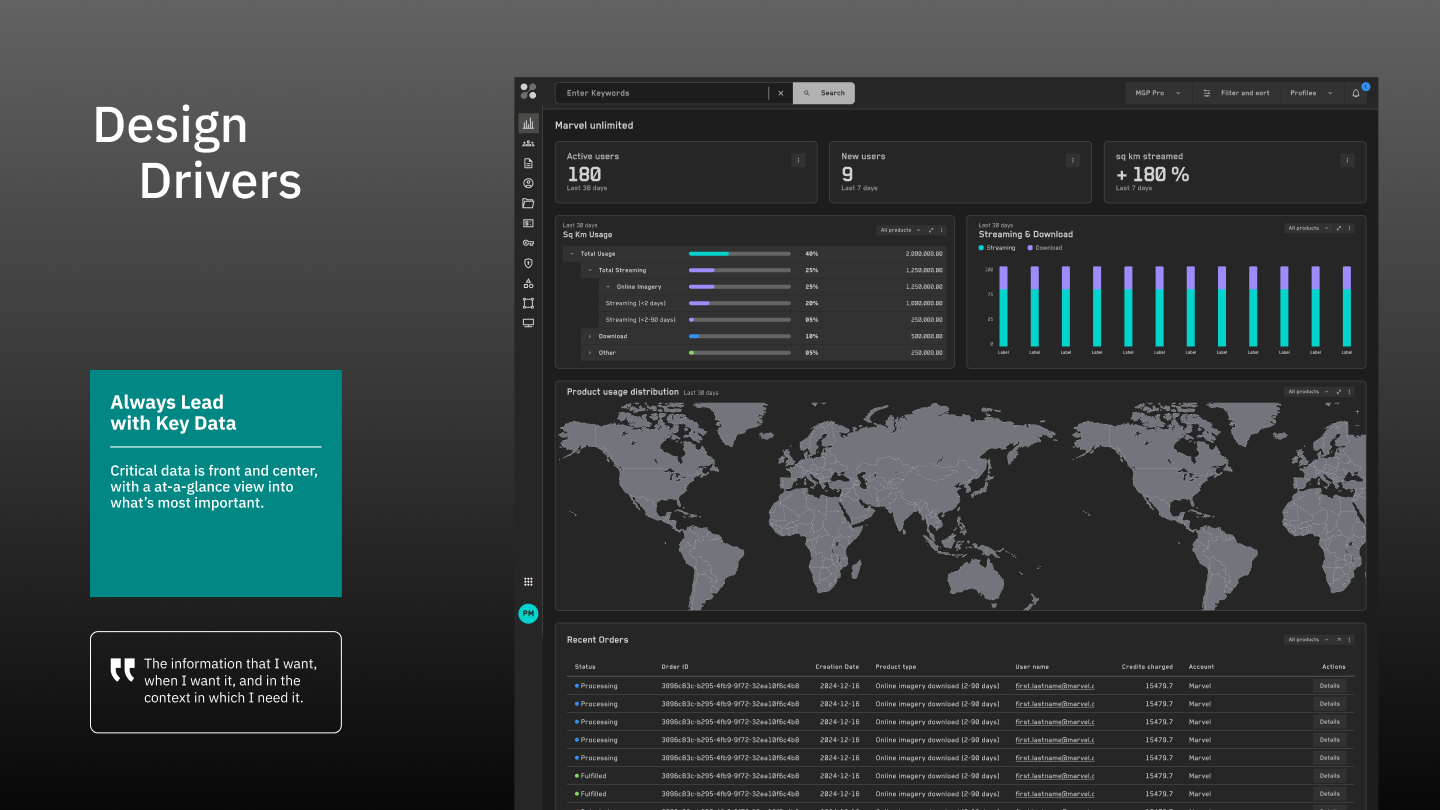Open the sq km streamed card options menu
Image resolution: width=1440 pixels, height=810 pixels.
[x=1347, y=160]
